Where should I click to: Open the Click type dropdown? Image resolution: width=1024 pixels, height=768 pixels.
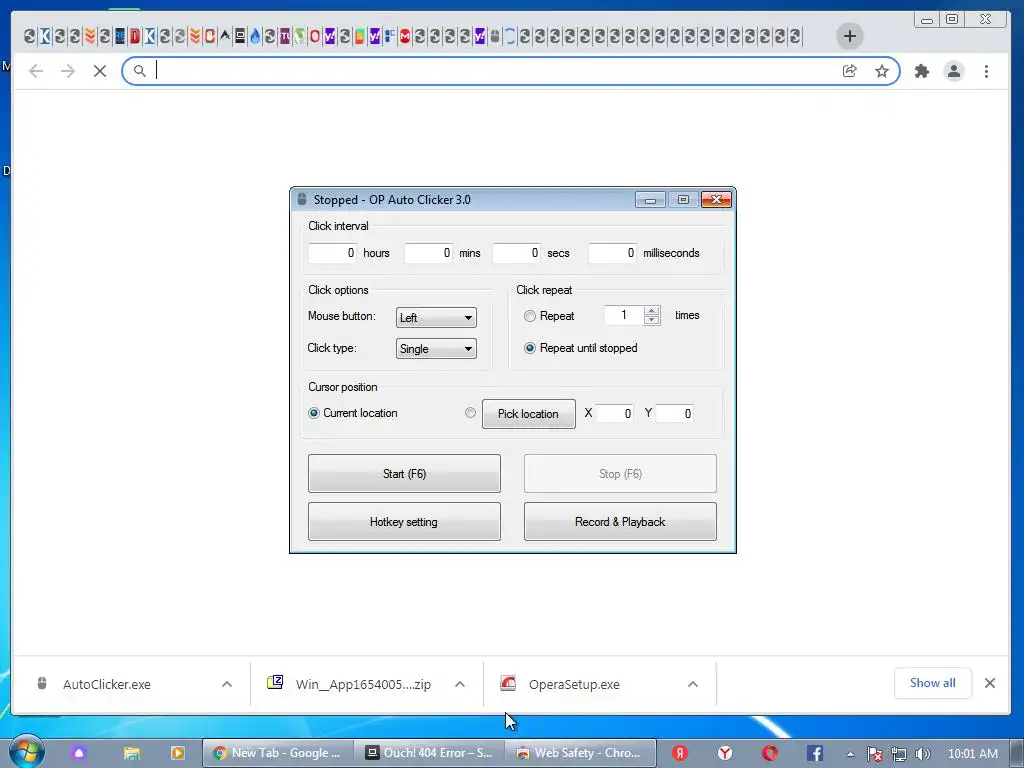pos(436,349)
